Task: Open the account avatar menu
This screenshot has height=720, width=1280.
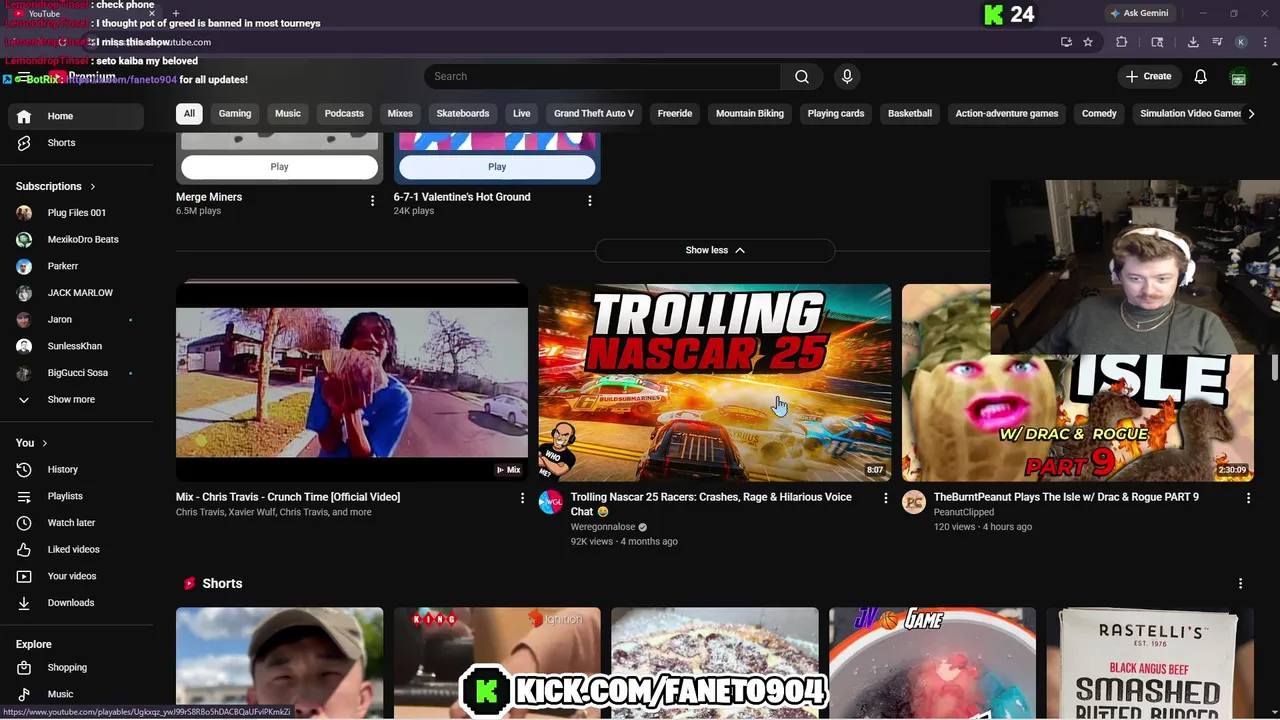Action: click(1238, 77)
